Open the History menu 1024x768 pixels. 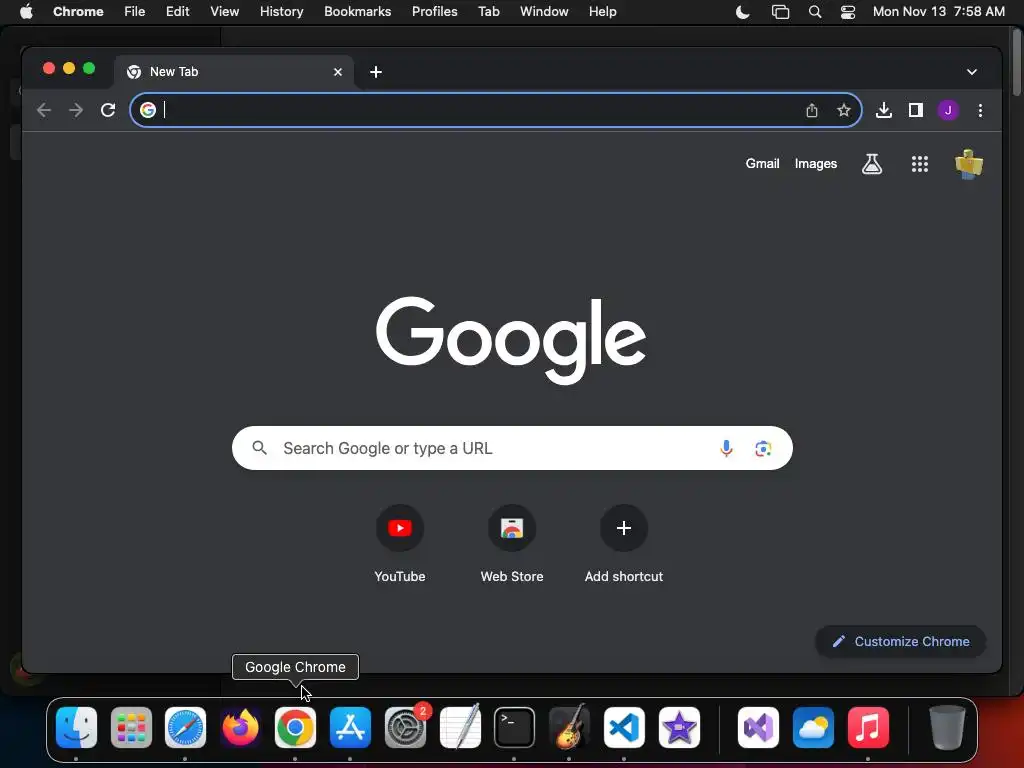tap(281, 12)
